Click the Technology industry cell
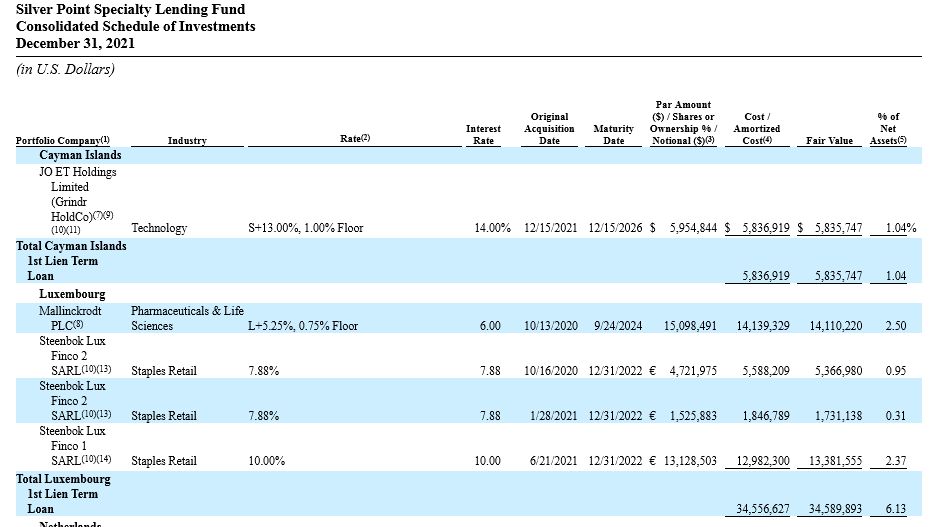Viewport: 939px width, 527px height. [159, 228]
